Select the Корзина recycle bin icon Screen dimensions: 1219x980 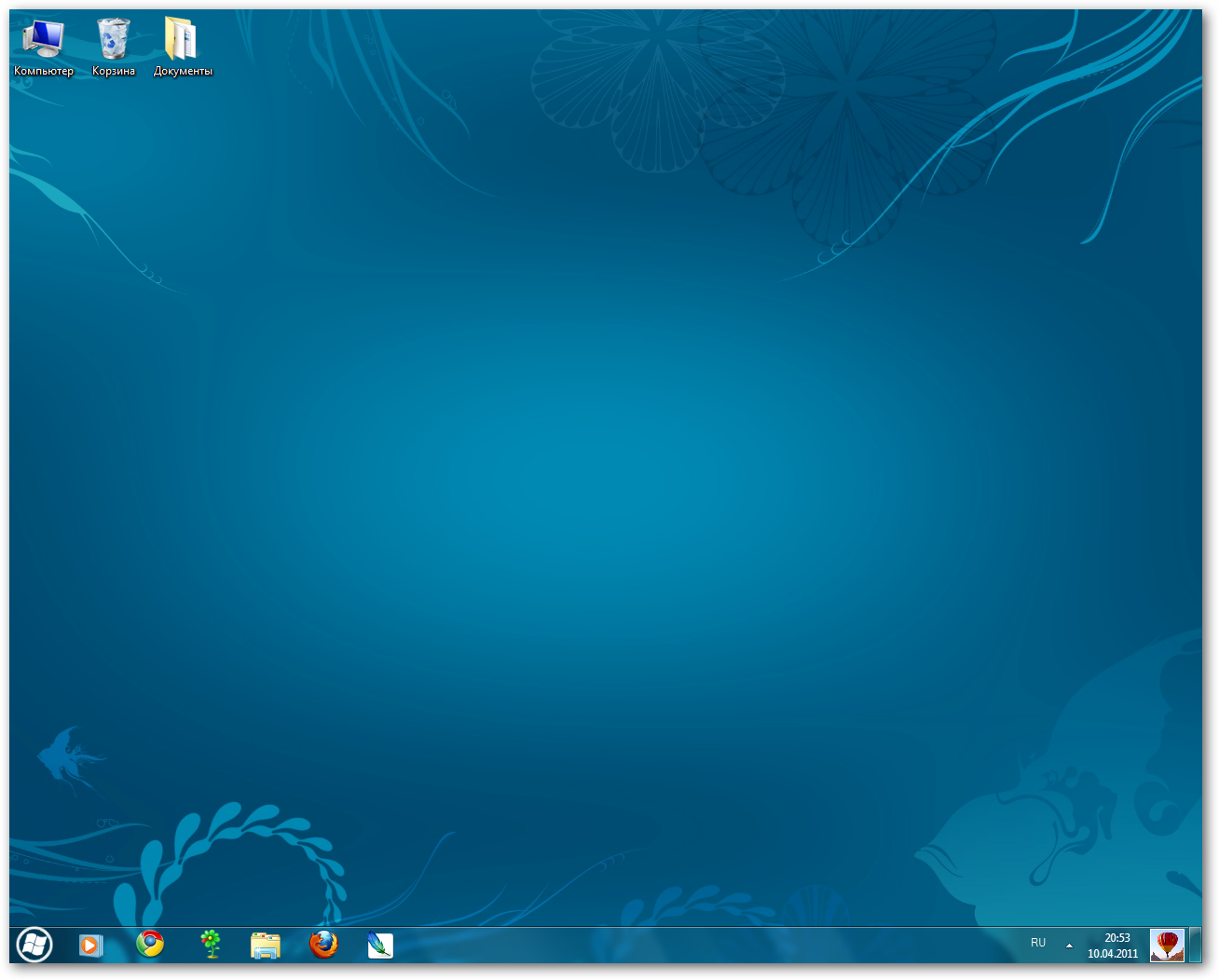[x=114, y=38]
